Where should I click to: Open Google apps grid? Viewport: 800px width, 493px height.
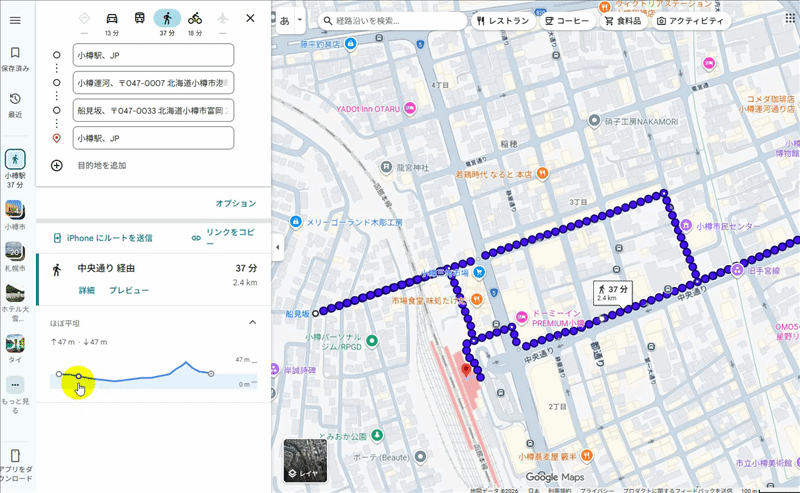(790, 18)
